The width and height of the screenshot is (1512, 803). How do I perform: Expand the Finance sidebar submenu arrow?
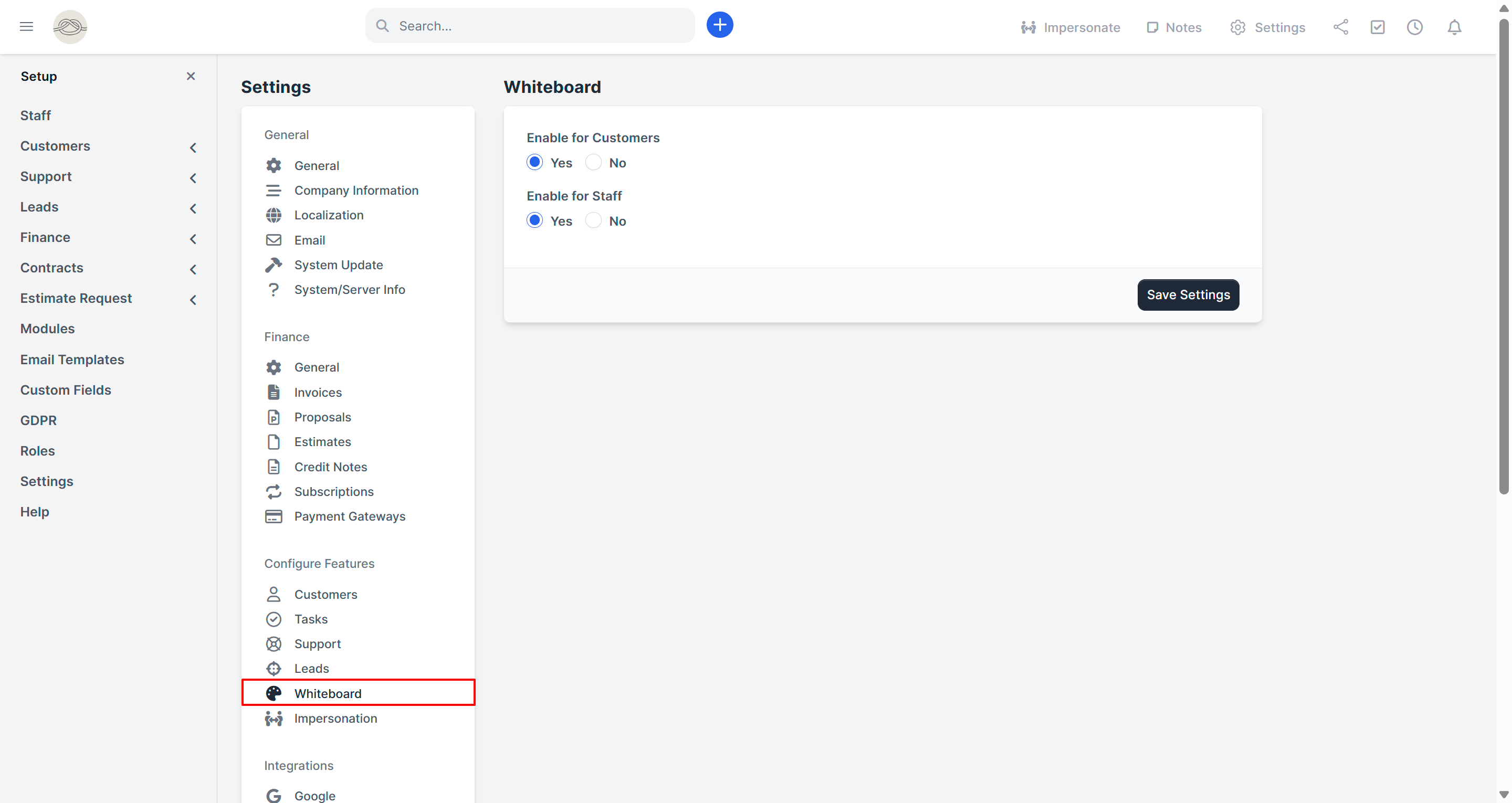coord(193,238)
